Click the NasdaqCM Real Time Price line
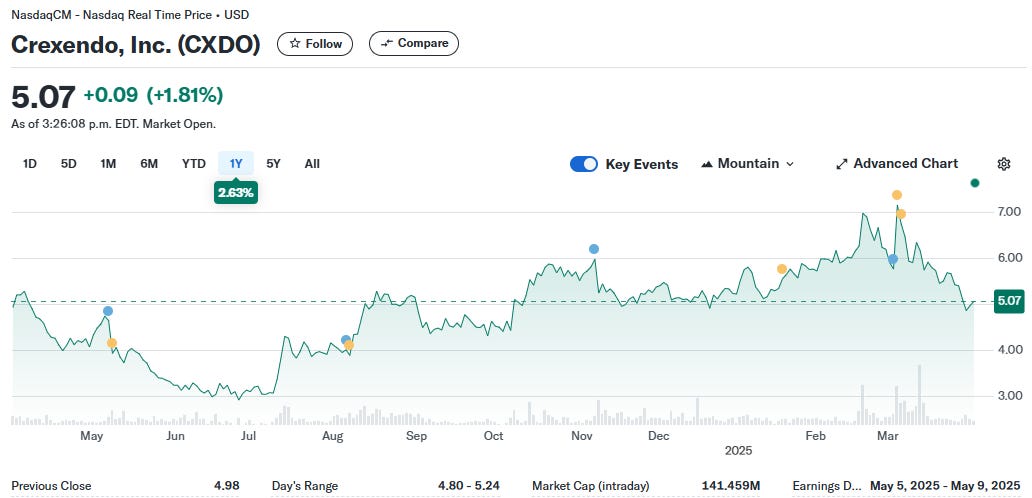This screenshot has height=498, width=1032. 130,14
